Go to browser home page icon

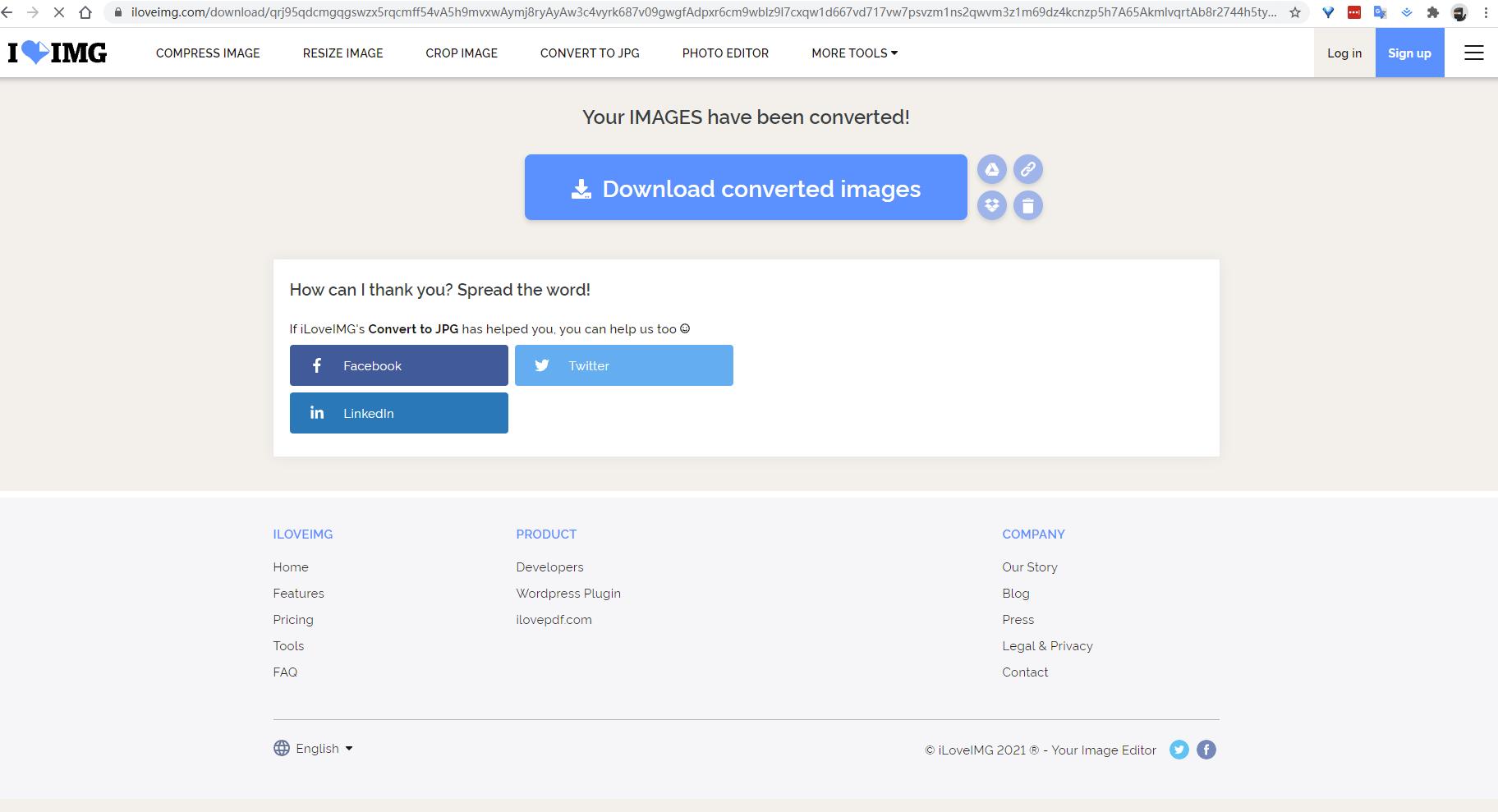[x=85, y=12]
